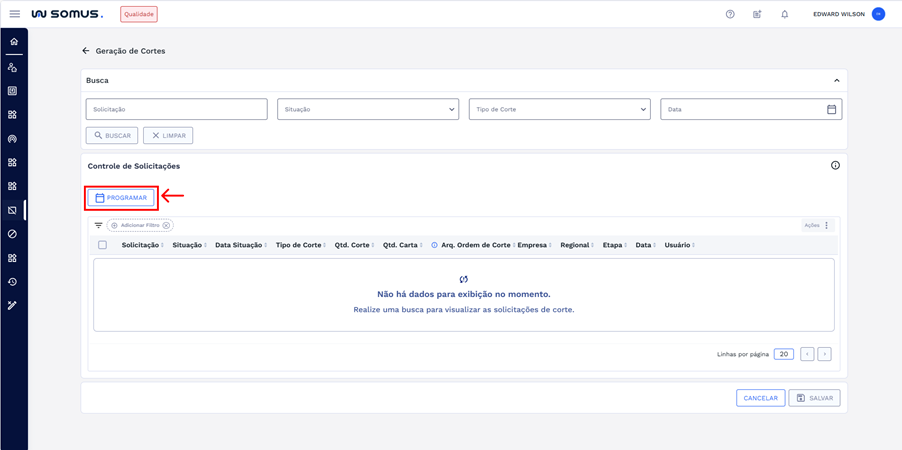Viewport: 902px width, 450px height.
Task: Click the Solicitação input field
Action: [x=176, y=109]
